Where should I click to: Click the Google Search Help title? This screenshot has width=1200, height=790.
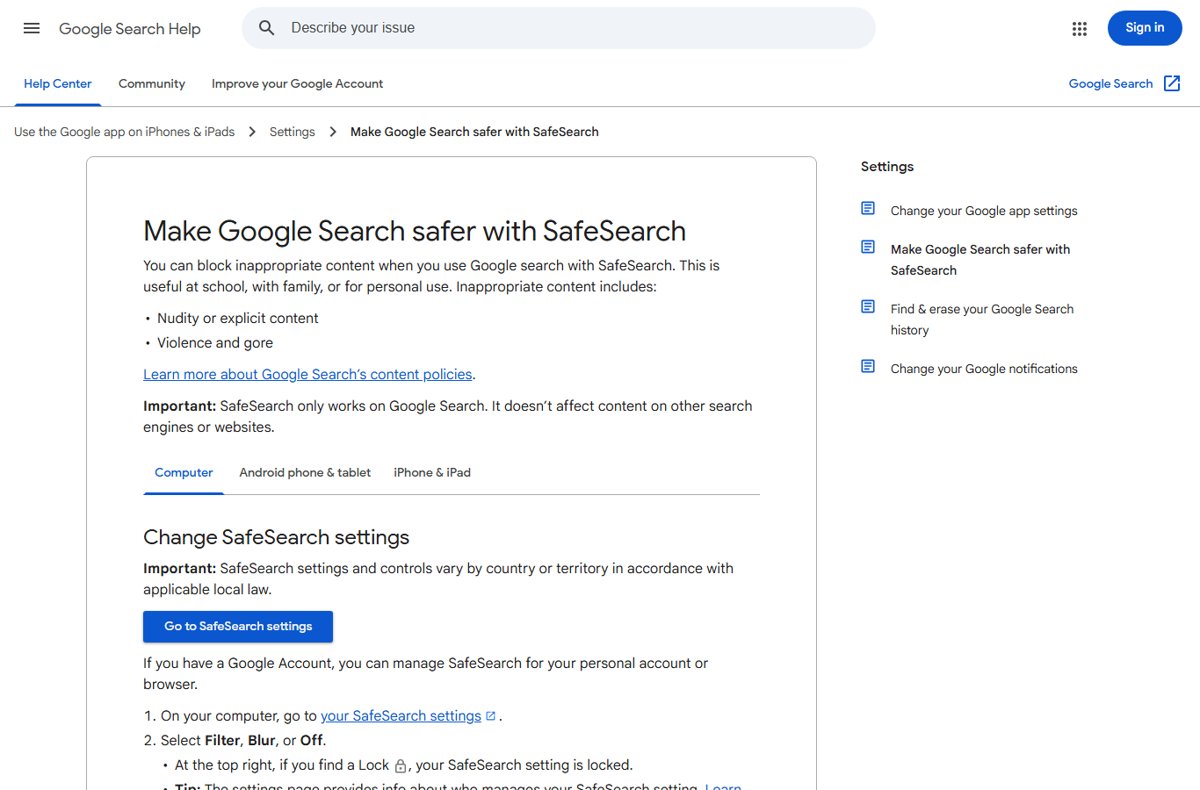[130, 29]
